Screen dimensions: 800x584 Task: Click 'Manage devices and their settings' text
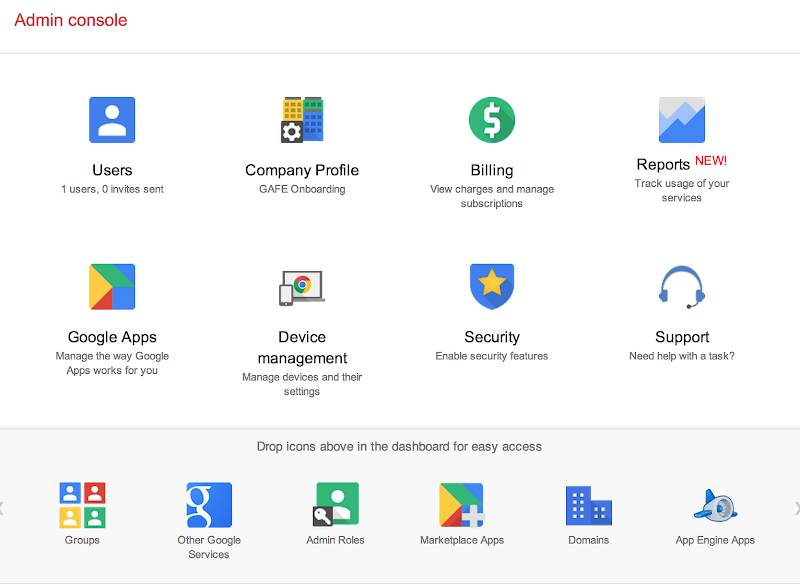click(302, 384)
